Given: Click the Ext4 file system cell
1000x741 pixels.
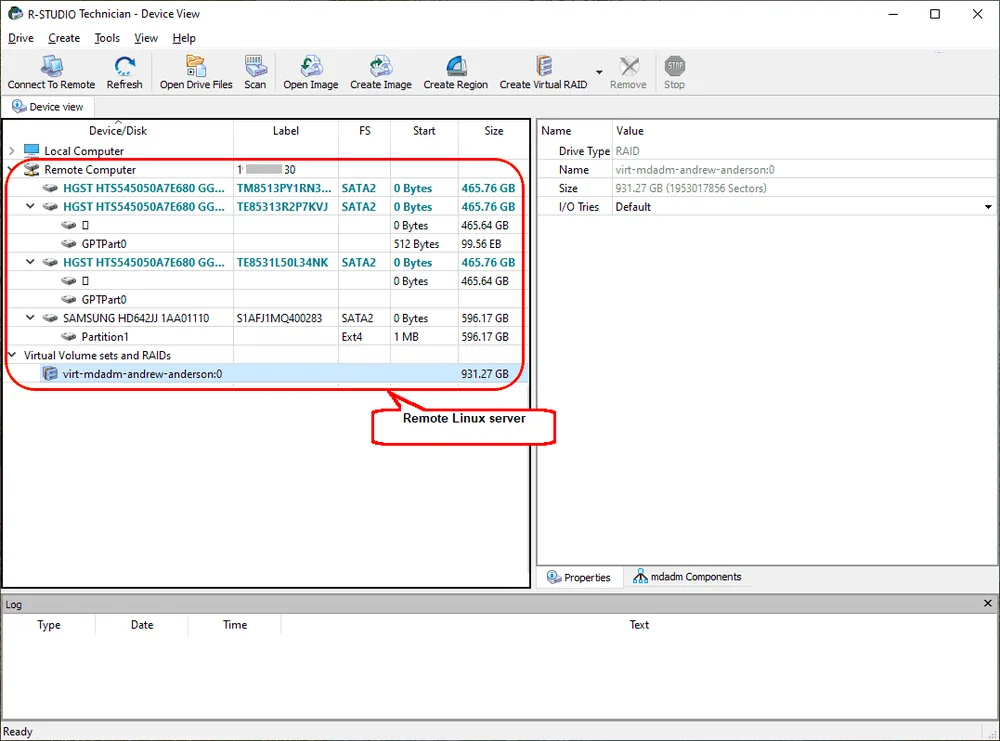Looking at the screenshot, I should tap(364, 337).
